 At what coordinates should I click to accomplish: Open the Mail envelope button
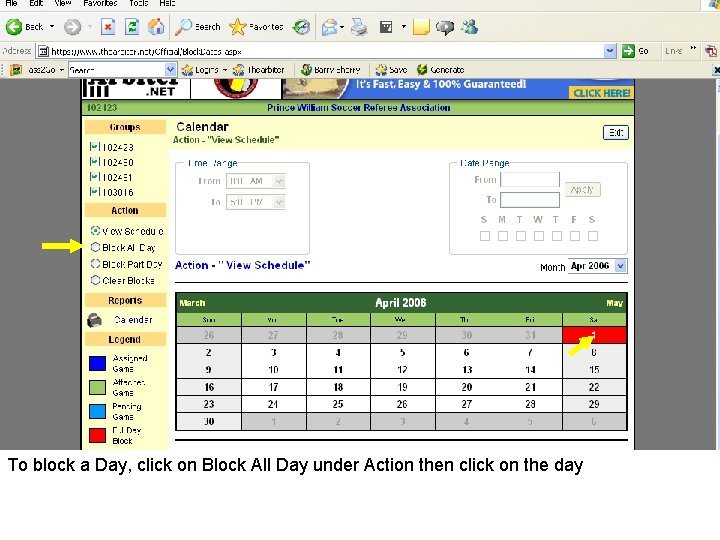point(330,27)
